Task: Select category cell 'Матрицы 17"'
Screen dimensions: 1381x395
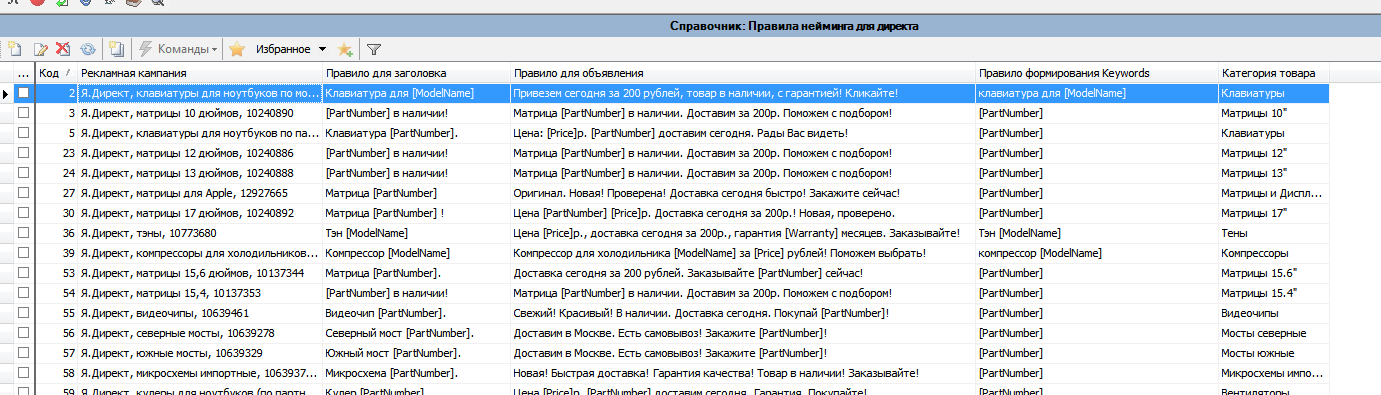Action: 1273,213
